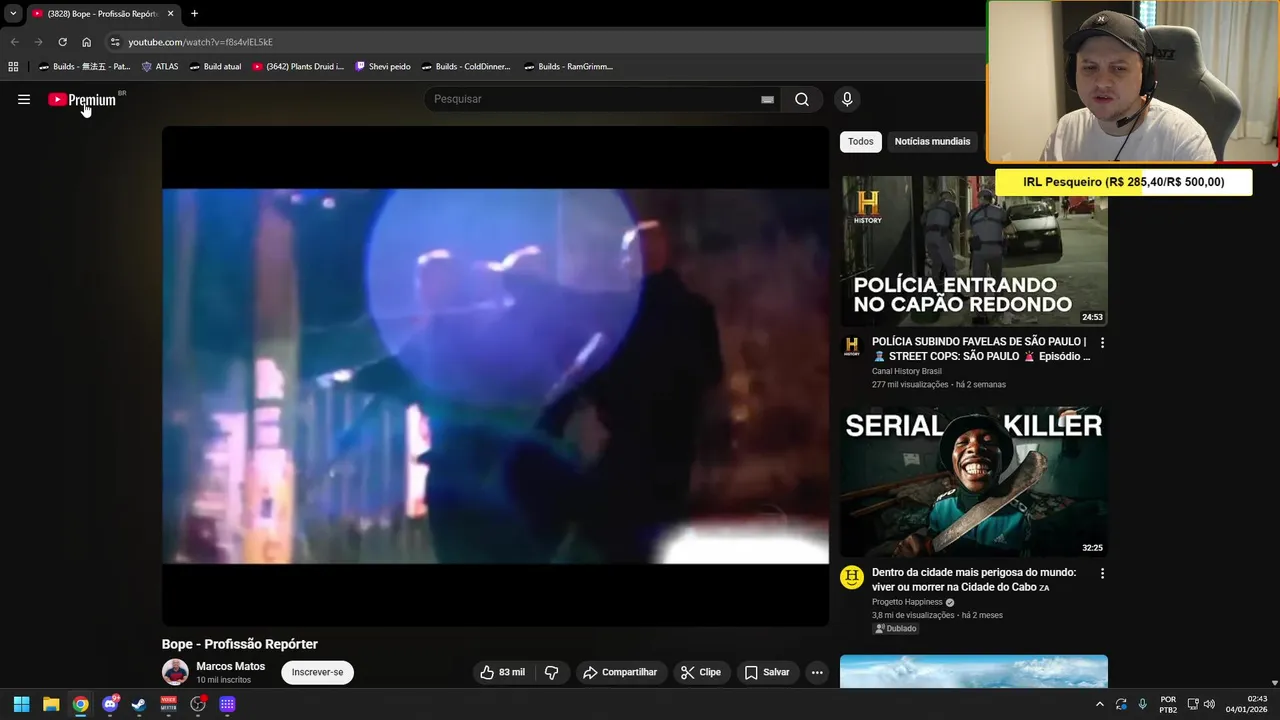Open Steam from the taskbar
Image resolution: width=1280 pixels, height=720 pixels.
[x=139, y=704]
